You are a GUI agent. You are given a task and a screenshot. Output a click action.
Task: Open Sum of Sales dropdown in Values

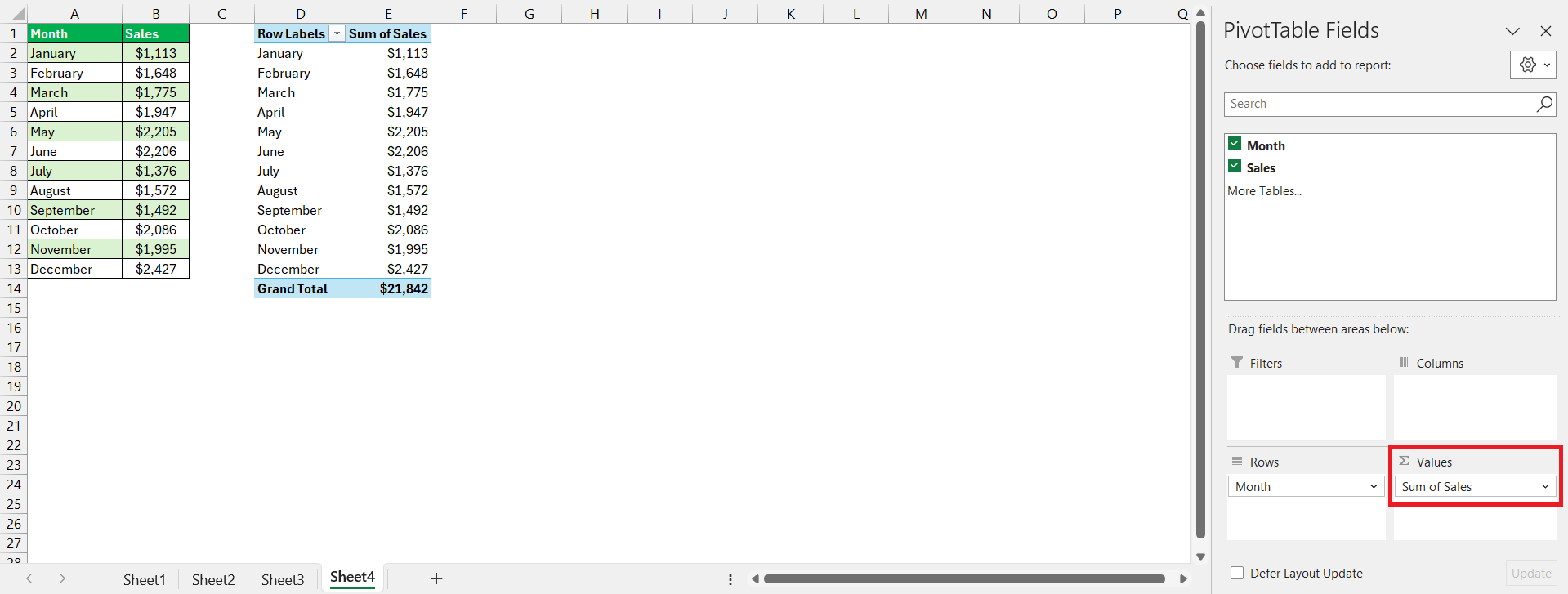(x=1545, y=487)
